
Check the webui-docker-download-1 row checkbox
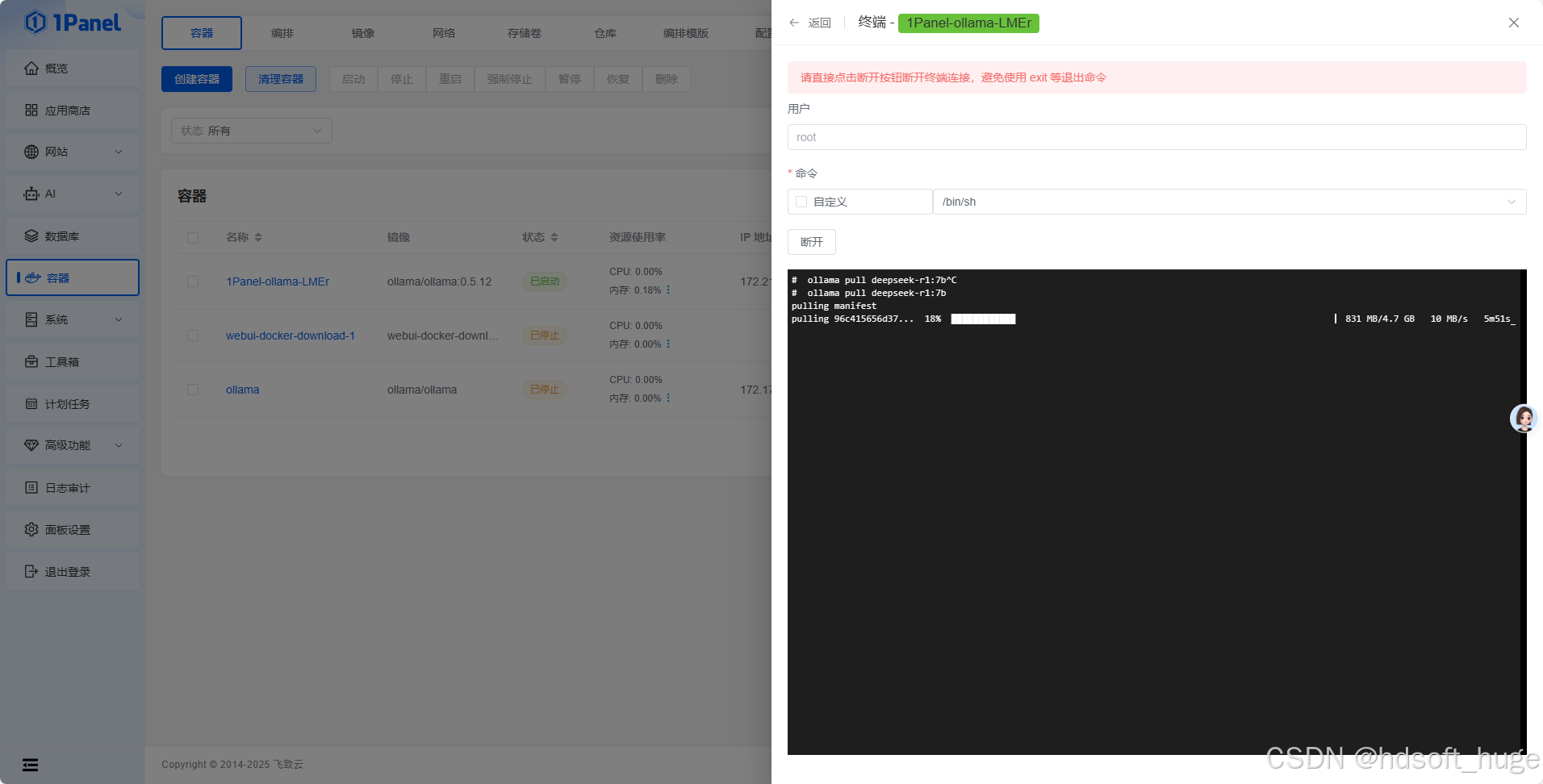pyautogui.click(x=193, y=336)
